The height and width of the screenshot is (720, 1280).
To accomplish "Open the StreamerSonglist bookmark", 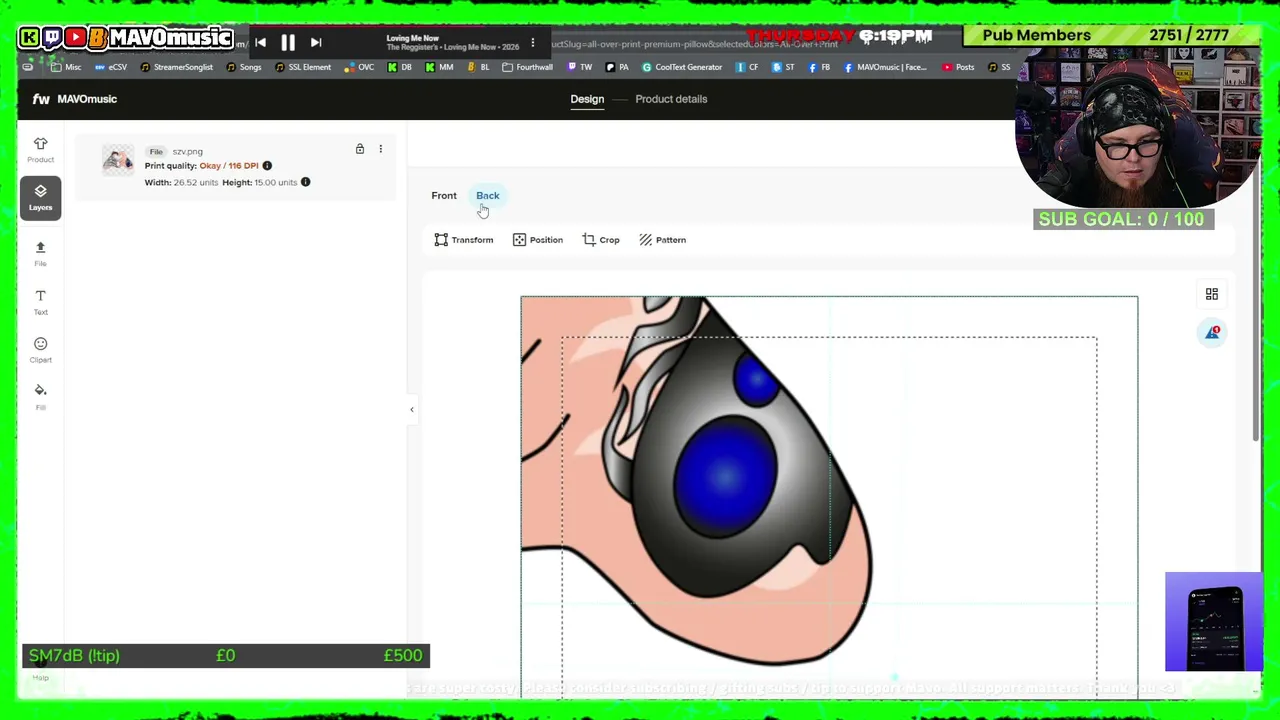I will [176, 67].
